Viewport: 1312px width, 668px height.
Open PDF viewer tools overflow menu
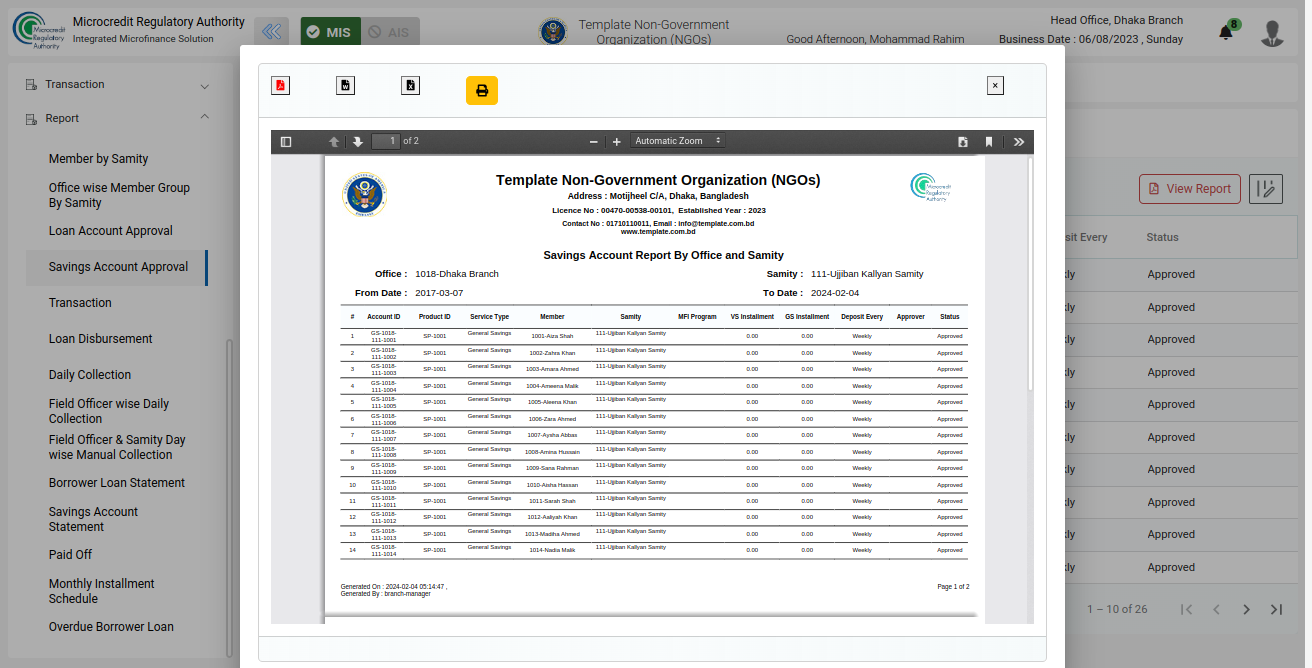coord(1019,142)
